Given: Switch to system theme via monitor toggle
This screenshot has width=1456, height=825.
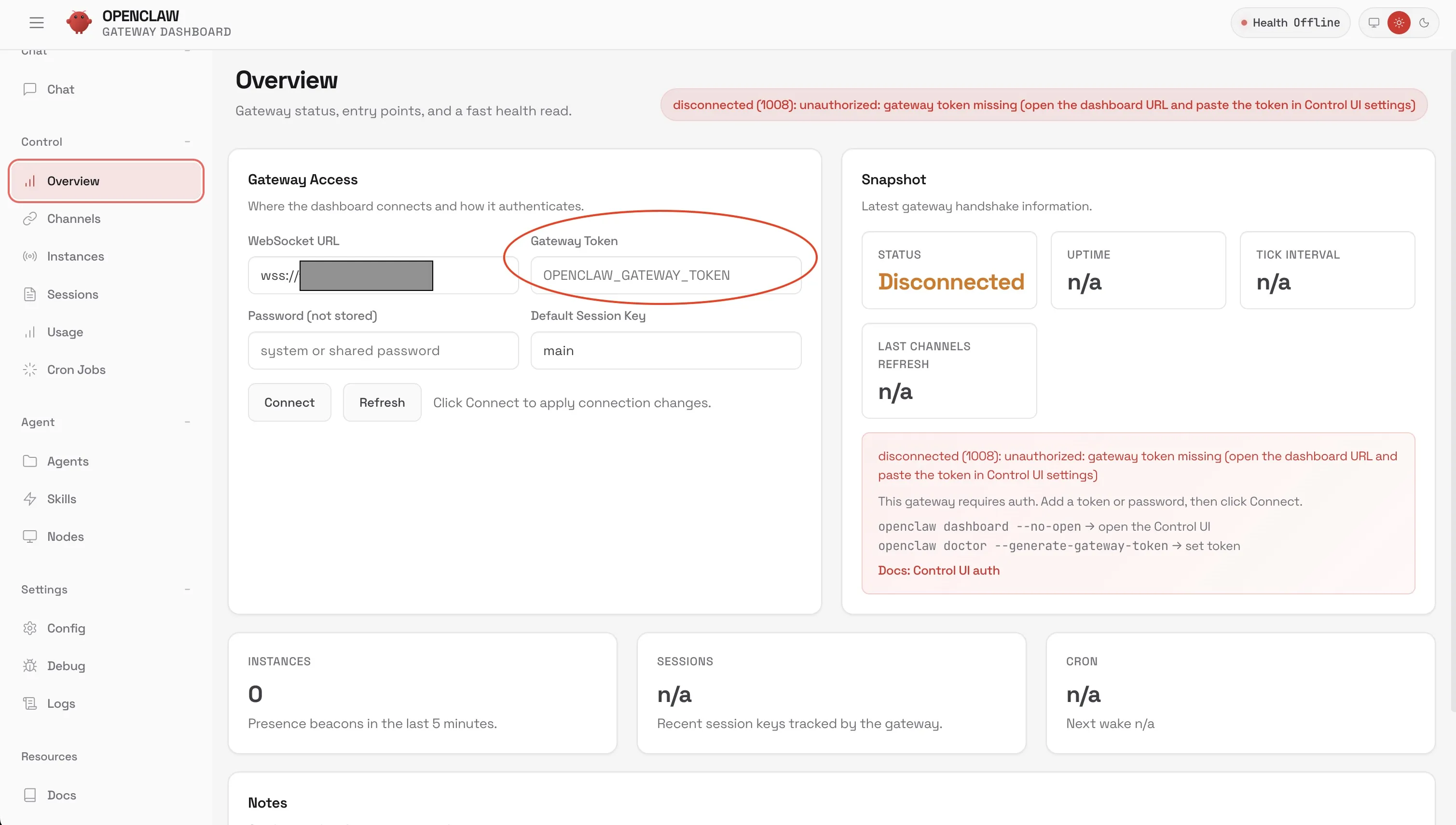Looking at the screenshot, I should 1374,23.
